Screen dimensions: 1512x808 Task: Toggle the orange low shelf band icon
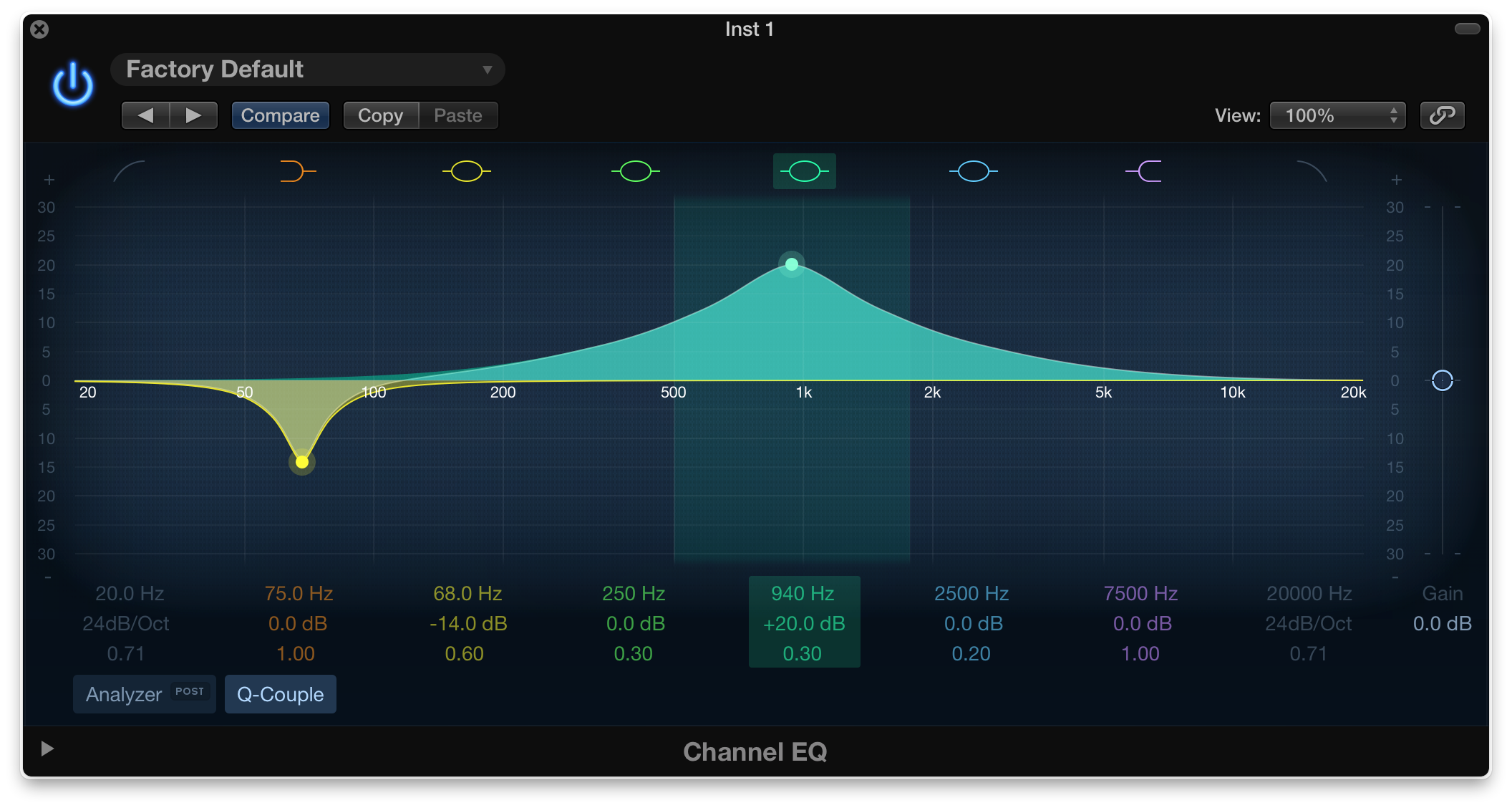tap(297, 172)
